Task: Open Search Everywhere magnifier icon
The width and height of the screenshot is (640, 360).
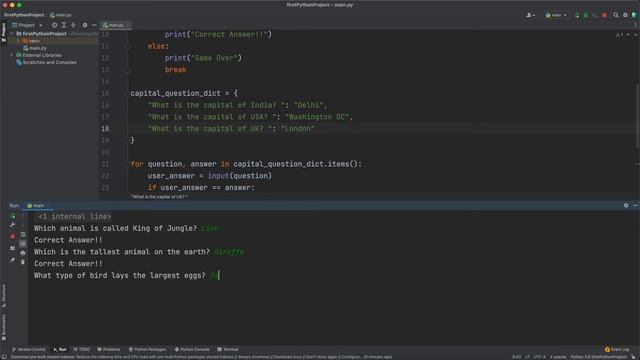Action: (x=616, y=15)
